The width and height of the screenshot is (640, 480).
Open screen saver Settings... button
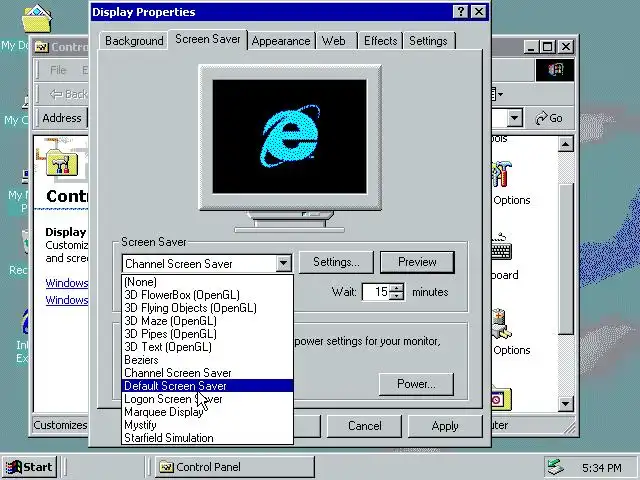(x=336, y=262)
